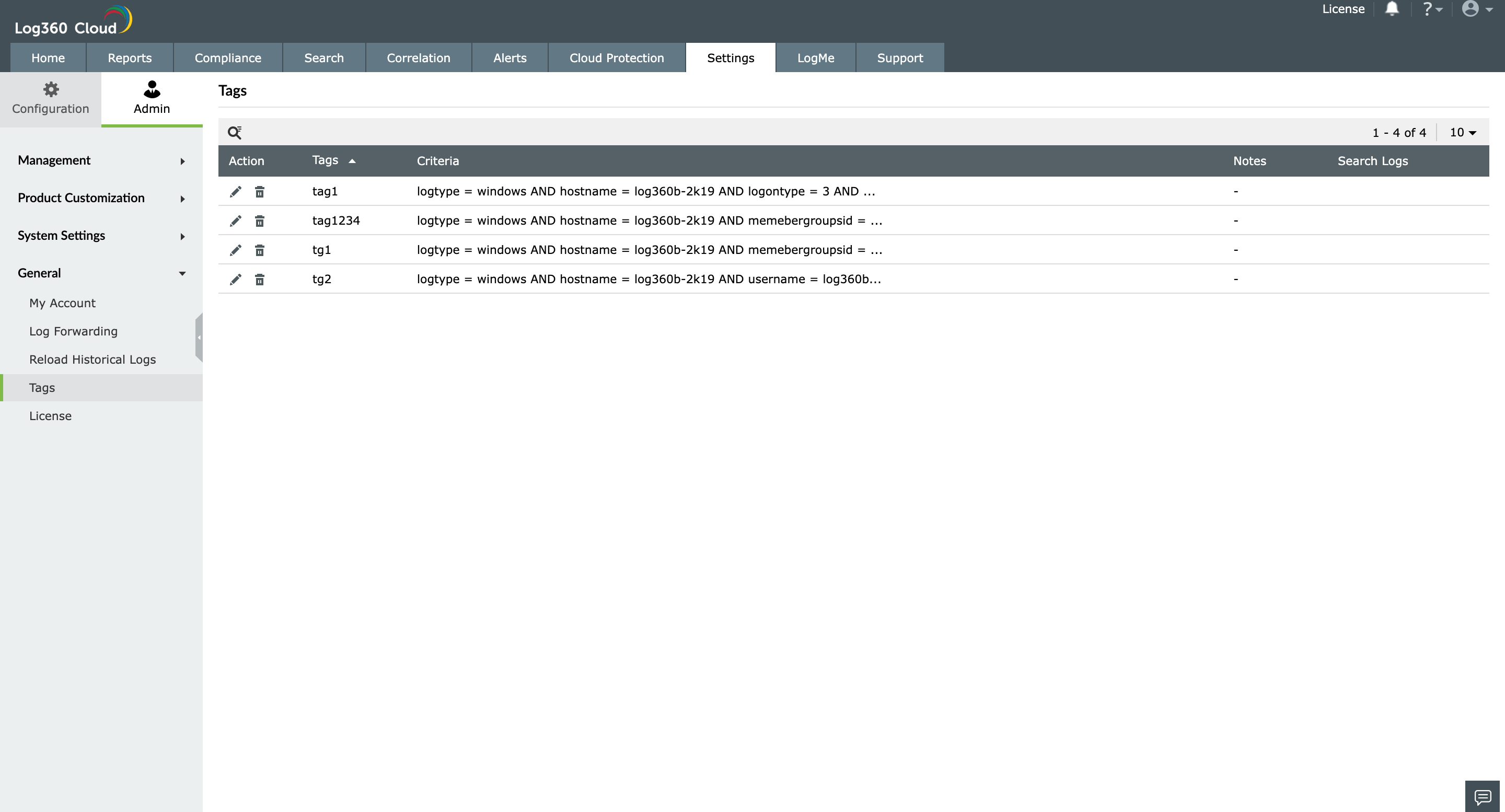The height and width of the screenshot is (812, 1505).
Task: Delete the tg2 tag via trash icon
Action: click(259, 279)
